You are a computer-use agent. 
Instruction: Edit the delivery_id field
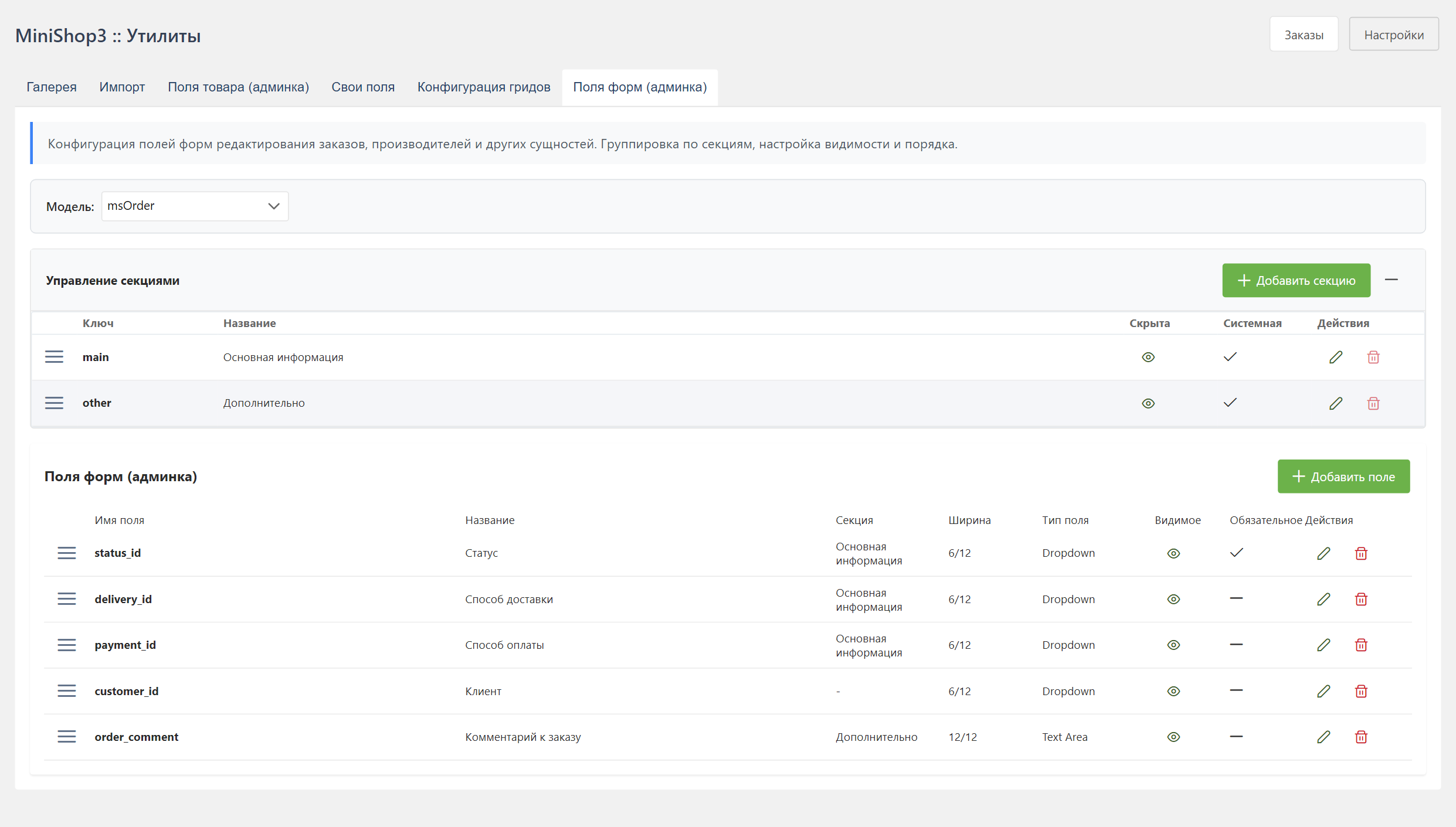click(1323, 599)
